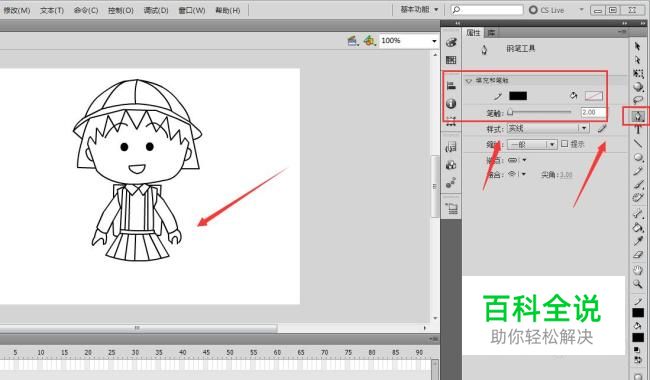This screenshot has width=650, height=380.
Task: Click the stage horizontal scrollbar
Action: pyautogui.click(x=138, y=328)
